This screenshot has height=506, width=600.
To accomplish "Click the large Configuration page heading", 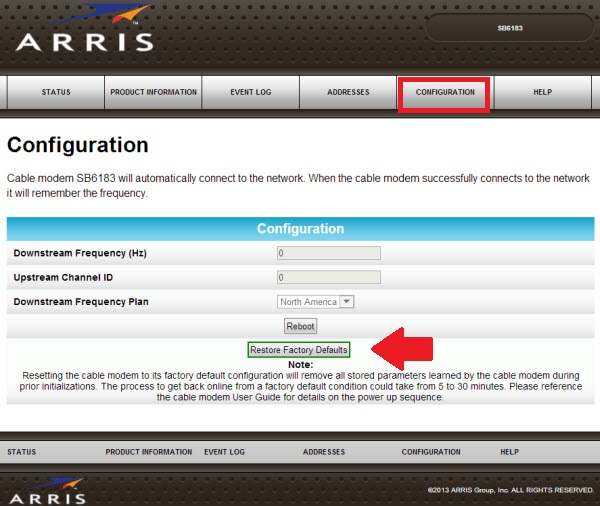I will (78, 145).
